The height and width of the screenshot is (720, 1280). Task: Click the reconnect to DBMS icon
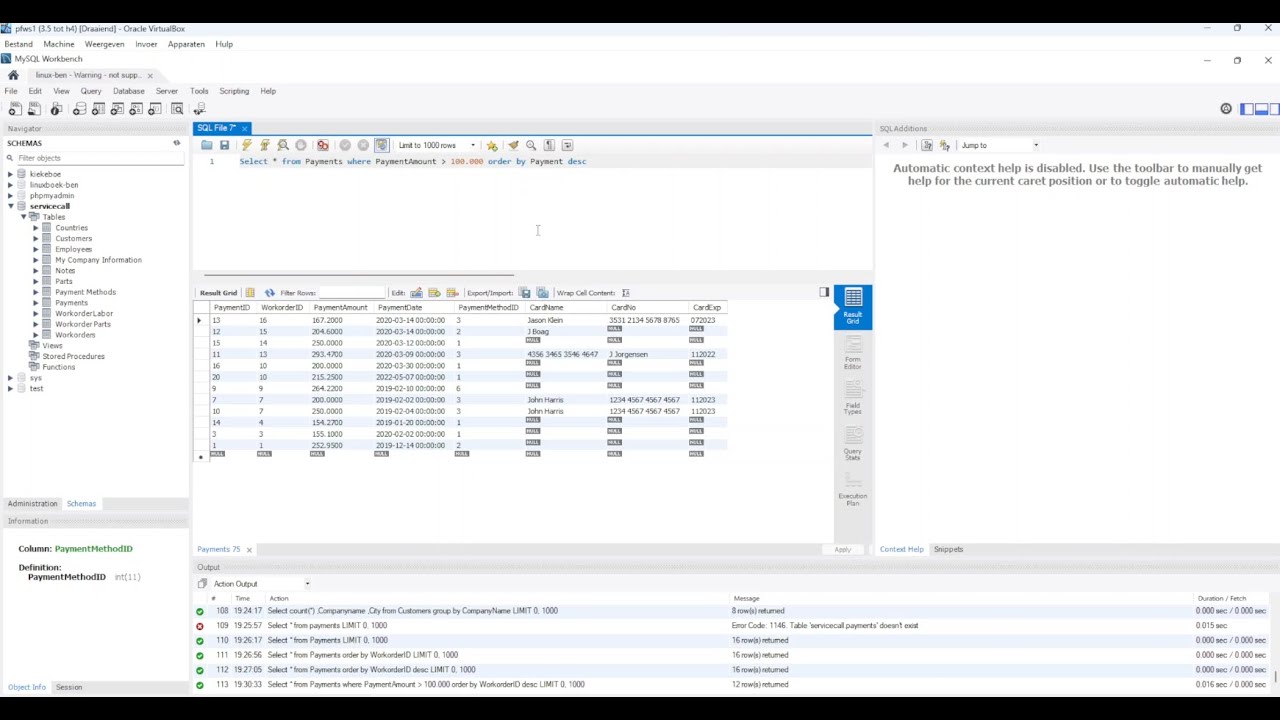point(199,108)
